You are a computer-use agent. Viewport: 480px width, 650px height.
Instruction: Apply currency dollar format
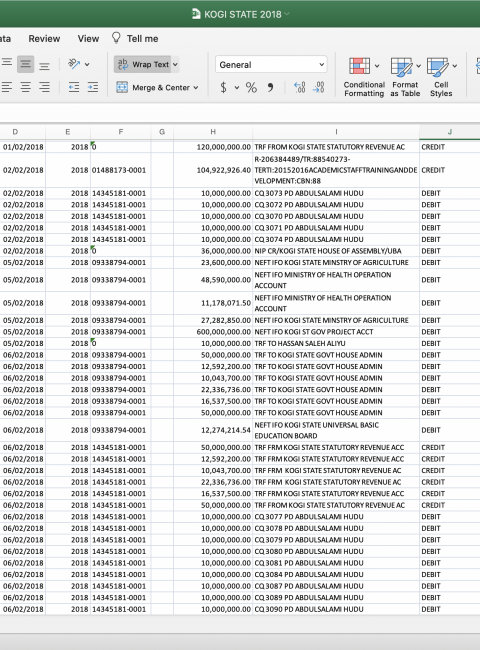coord(223,87)
